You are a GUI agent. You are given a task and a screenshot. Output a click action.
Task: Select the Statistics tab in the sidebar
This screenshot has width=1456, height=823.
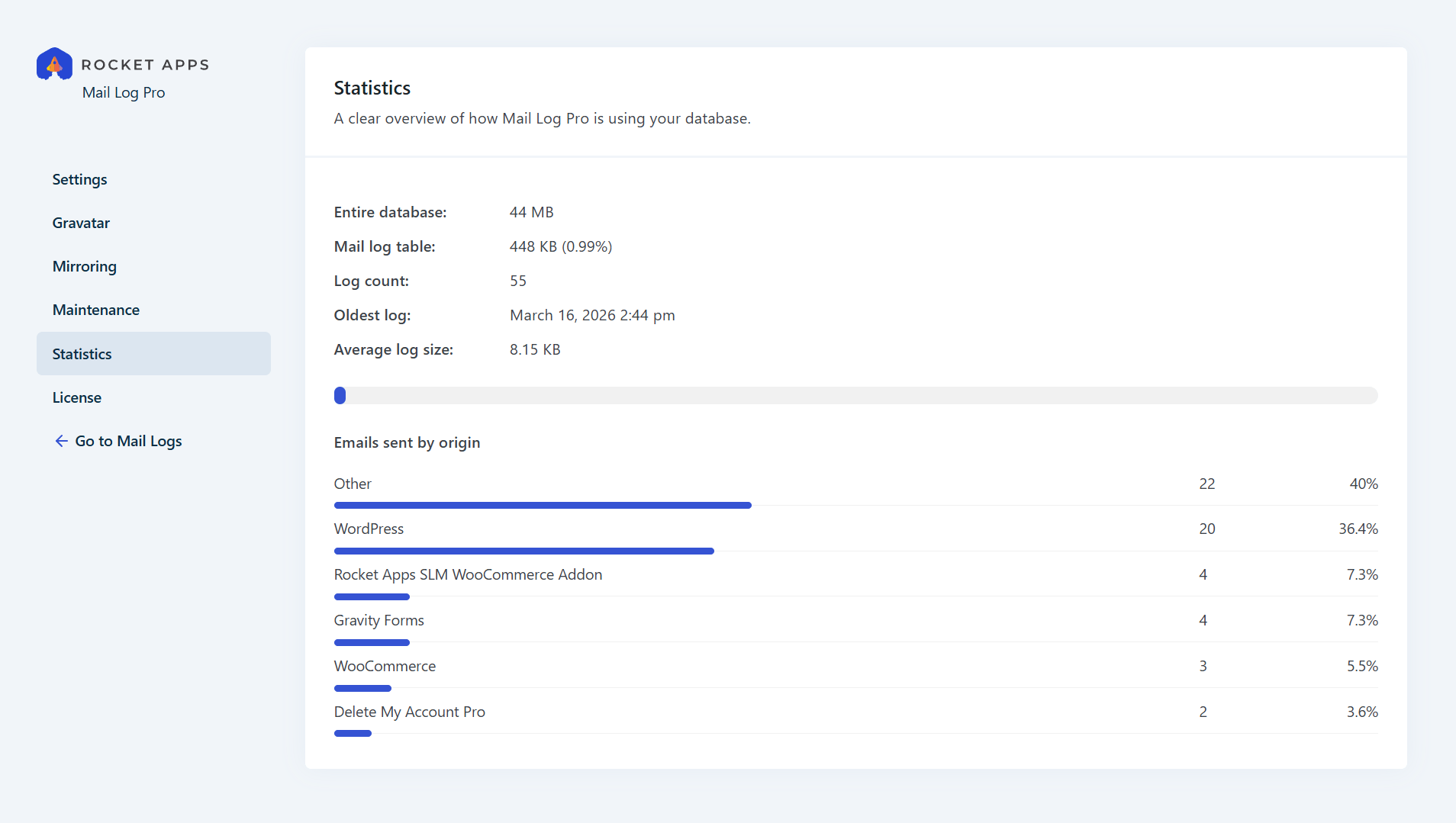tap(82, 353)
